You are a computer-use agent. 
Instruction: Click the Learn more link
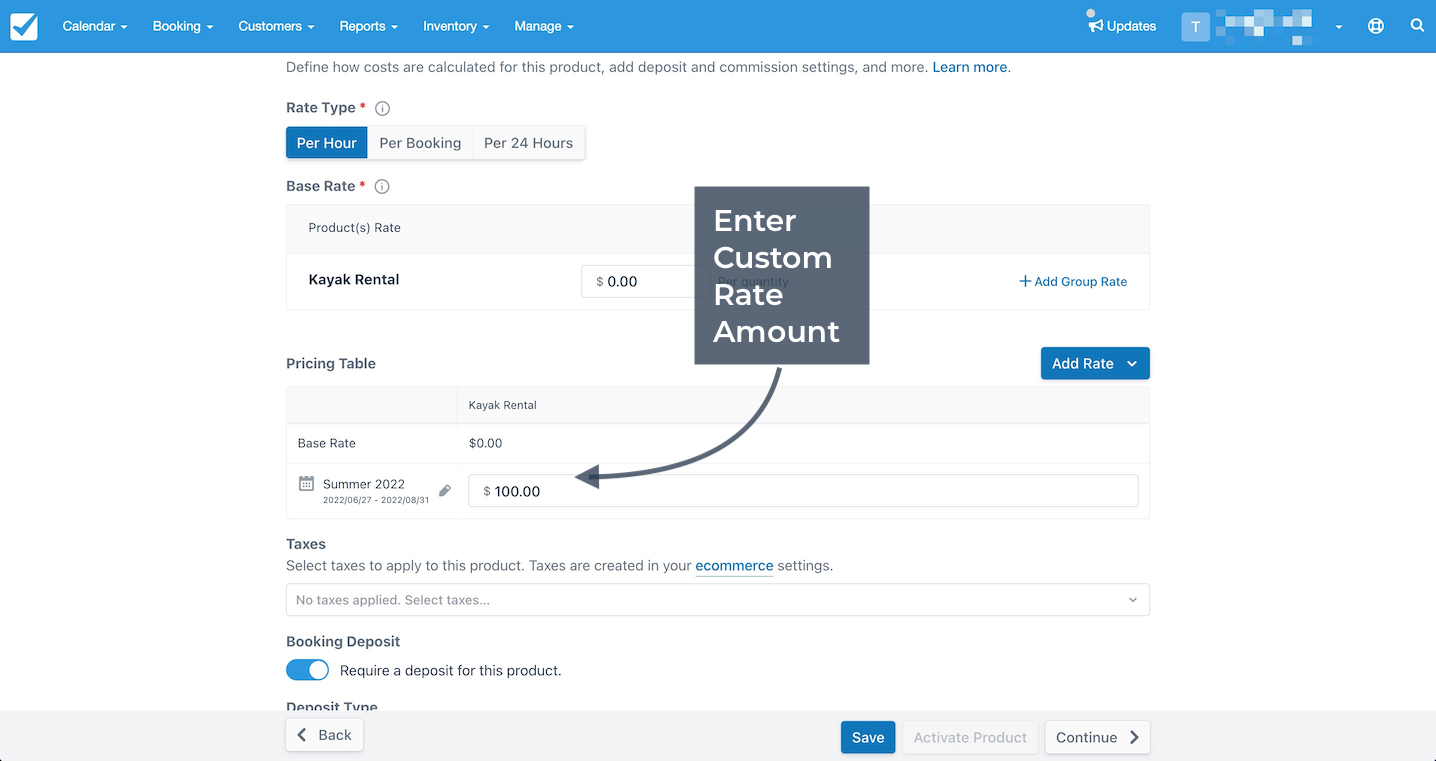point(970,67)
